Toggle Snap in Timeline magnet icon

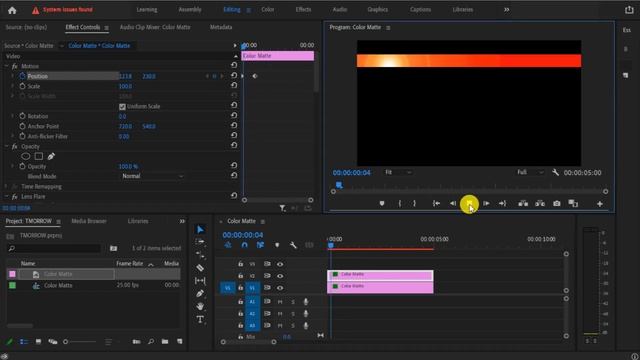(244, 245)
